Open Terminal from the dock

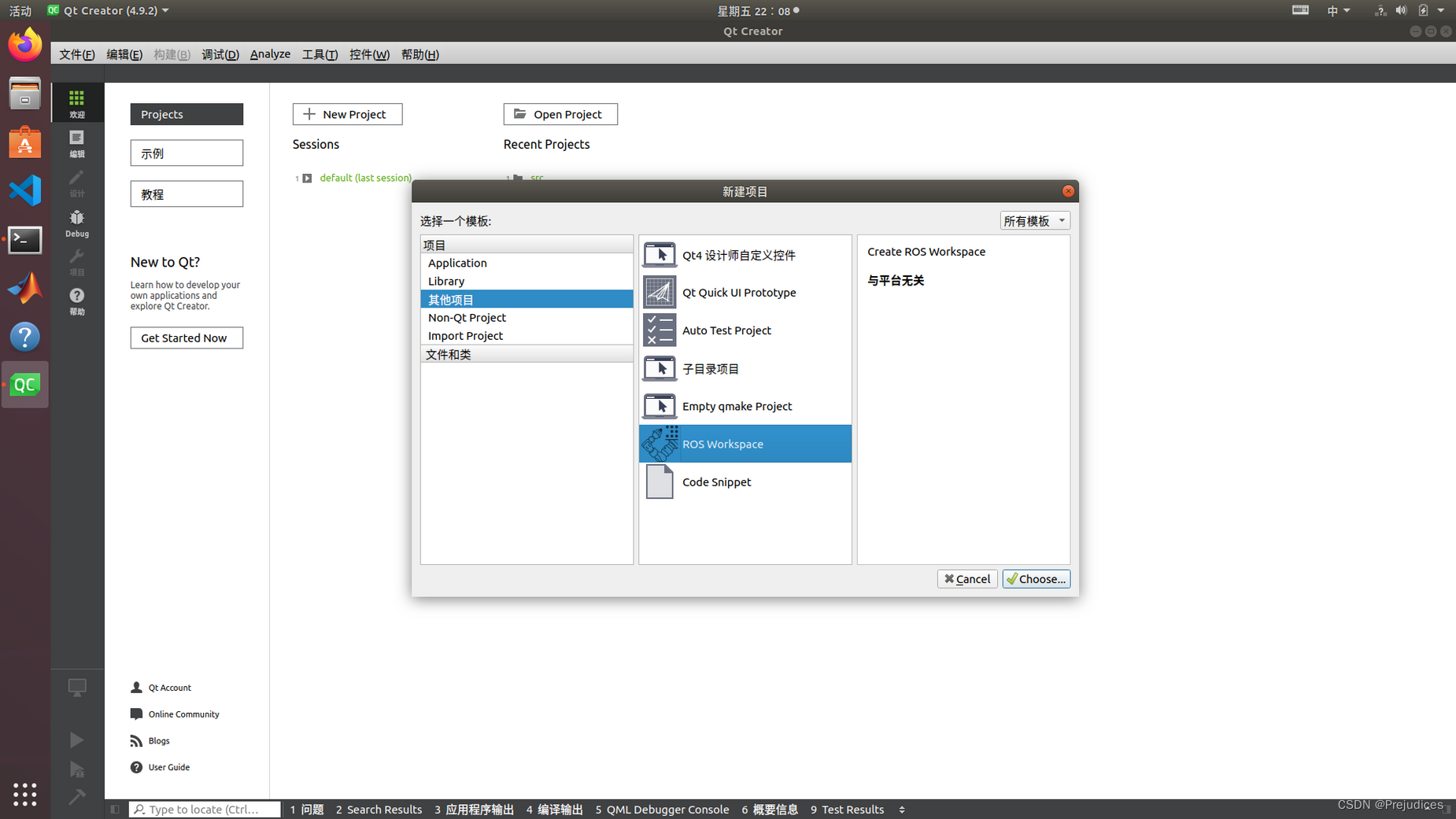point(25,239)
